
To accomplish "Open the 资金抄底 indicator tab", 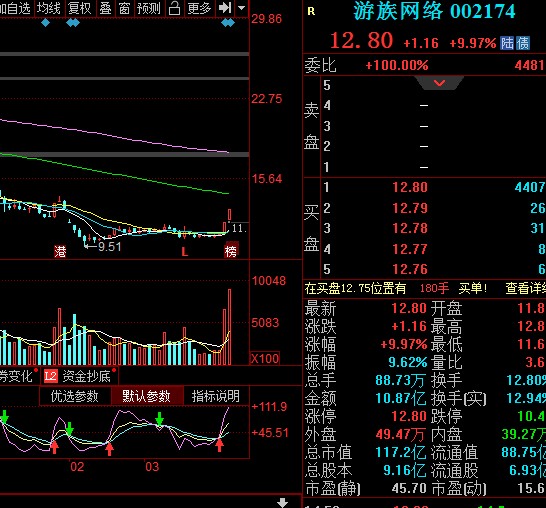I will pos(86,376).
